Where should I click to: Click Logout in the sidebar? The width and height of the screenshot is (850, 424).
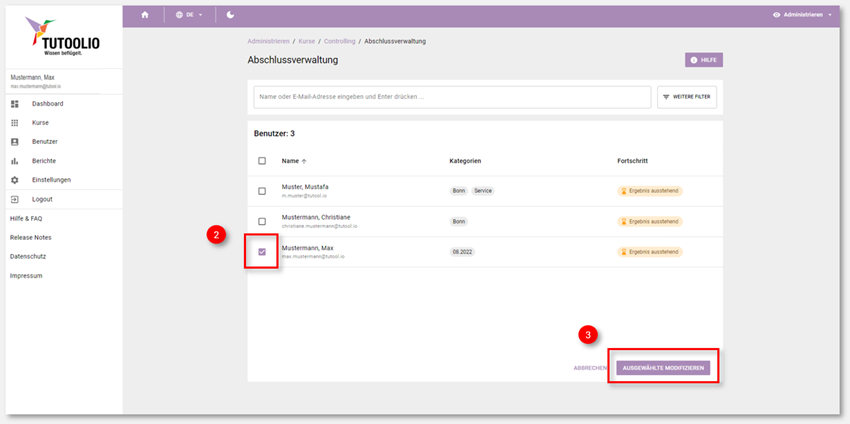coord(42,199)
